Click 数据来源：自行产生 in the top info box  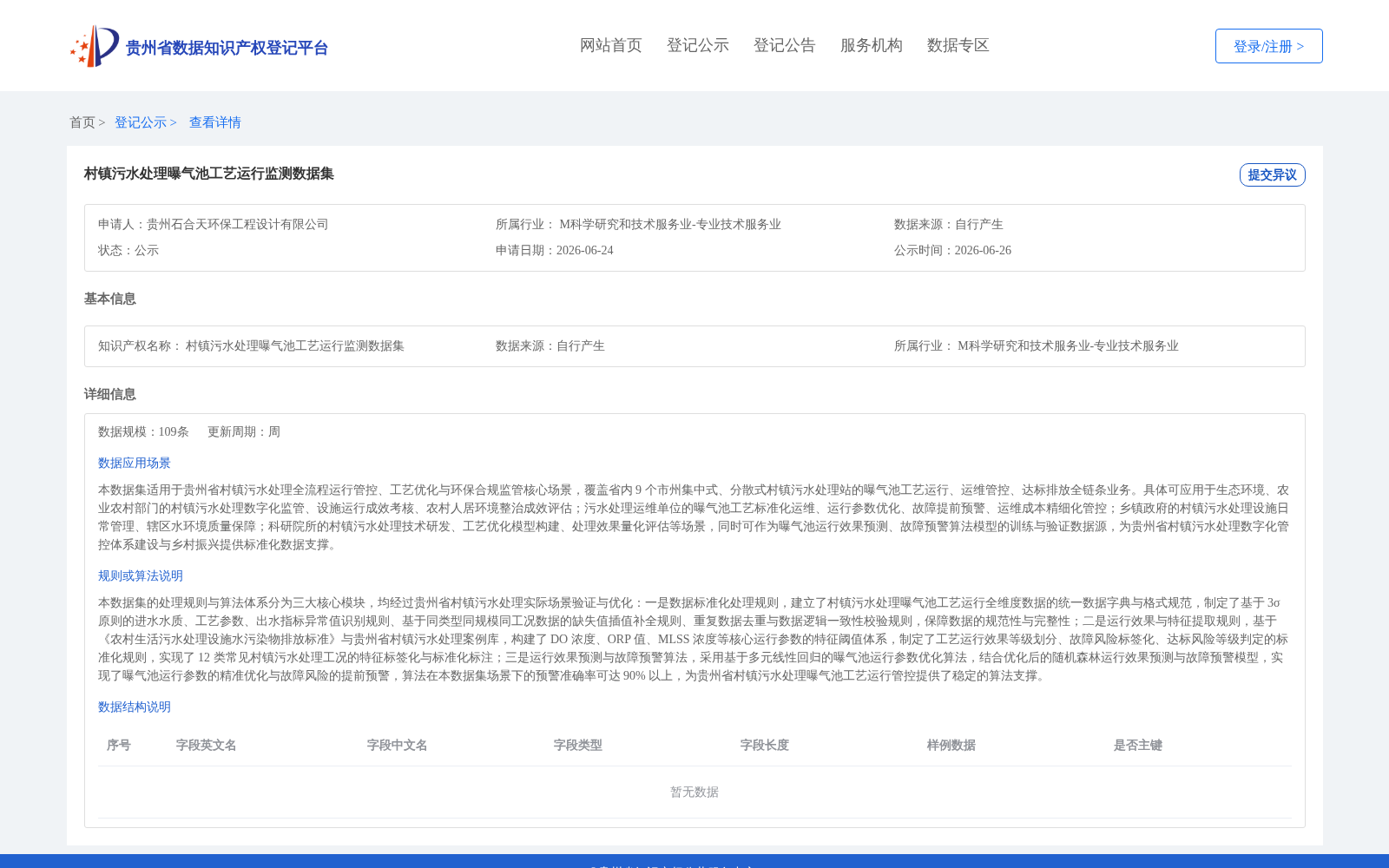pos(949,224)
